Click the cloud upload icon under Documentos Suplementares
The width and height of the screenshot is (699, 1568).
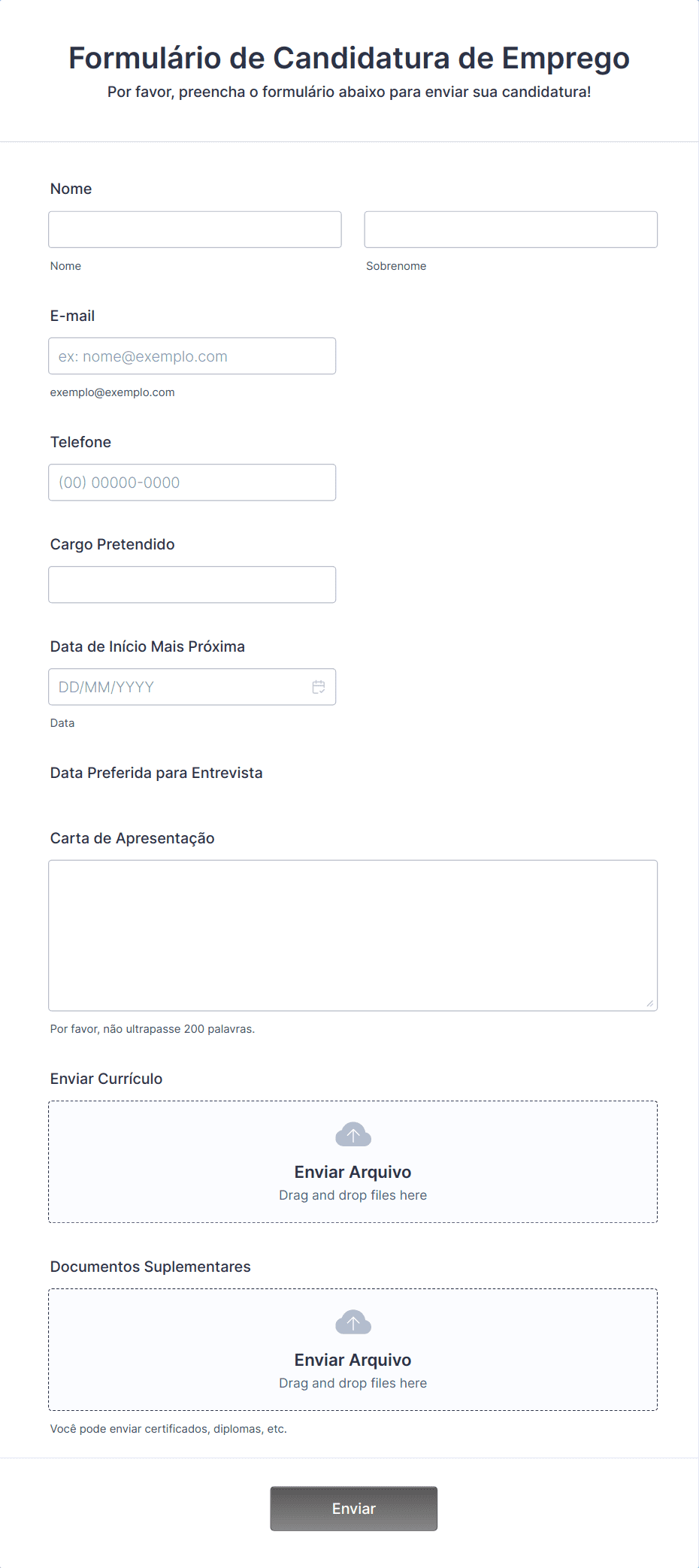coord(353,1321)
